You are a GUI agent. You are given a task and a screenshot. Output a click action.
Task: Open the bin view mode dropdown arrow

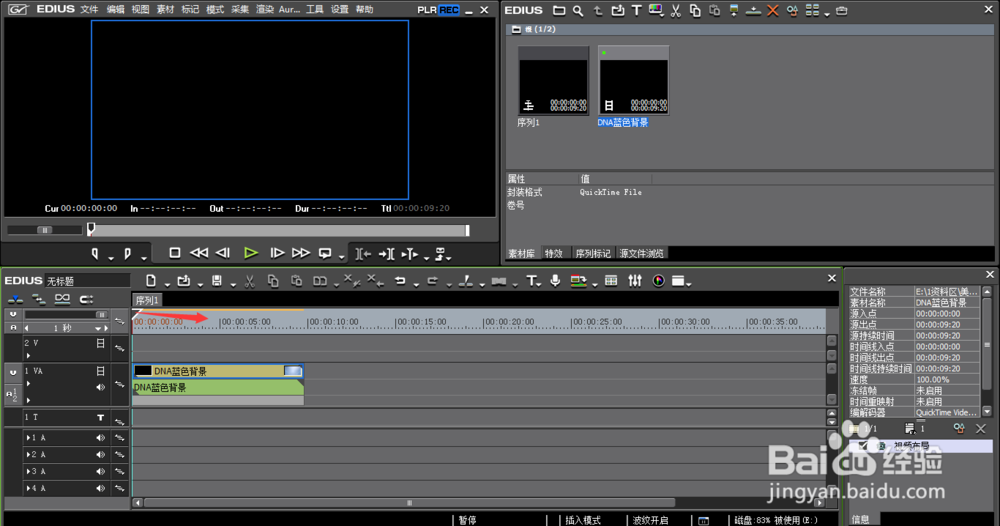point(827,13)
